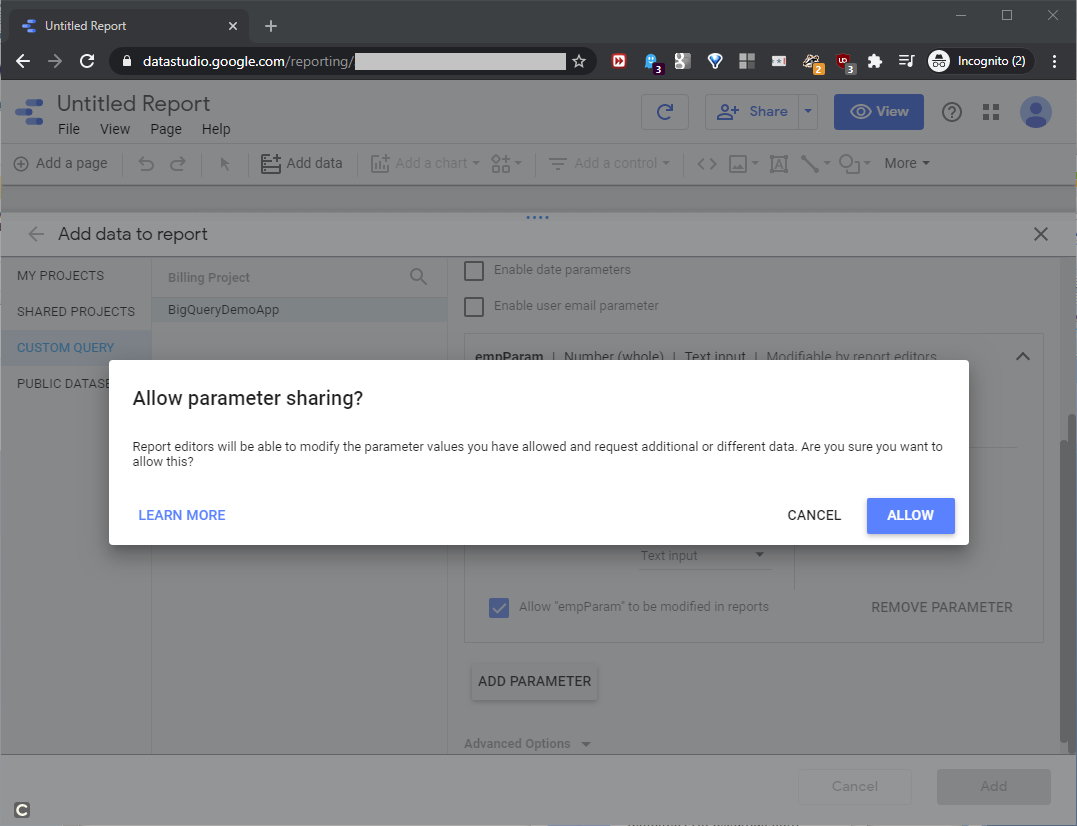Enable user email parameter checkbox

coord(474,306)
